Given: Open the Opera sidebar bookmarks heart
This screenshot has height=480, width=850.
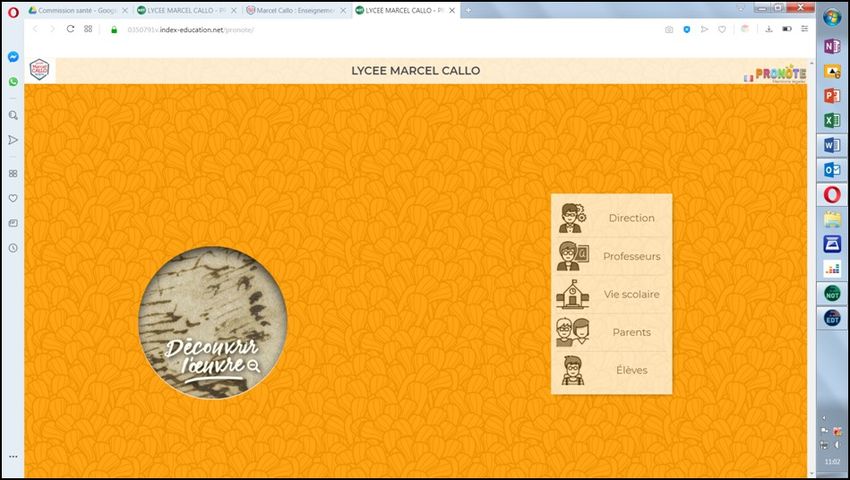Looking at the screenshot, I should pos(13,198).
